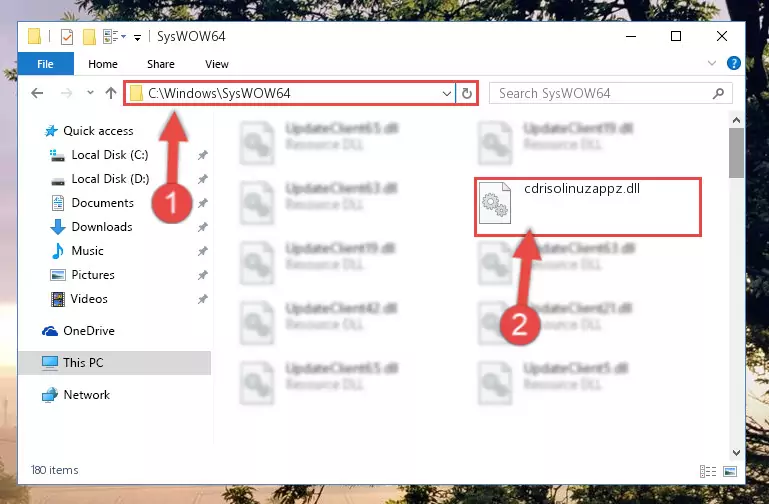Click the pin icon next to Music

coord(203,251)
